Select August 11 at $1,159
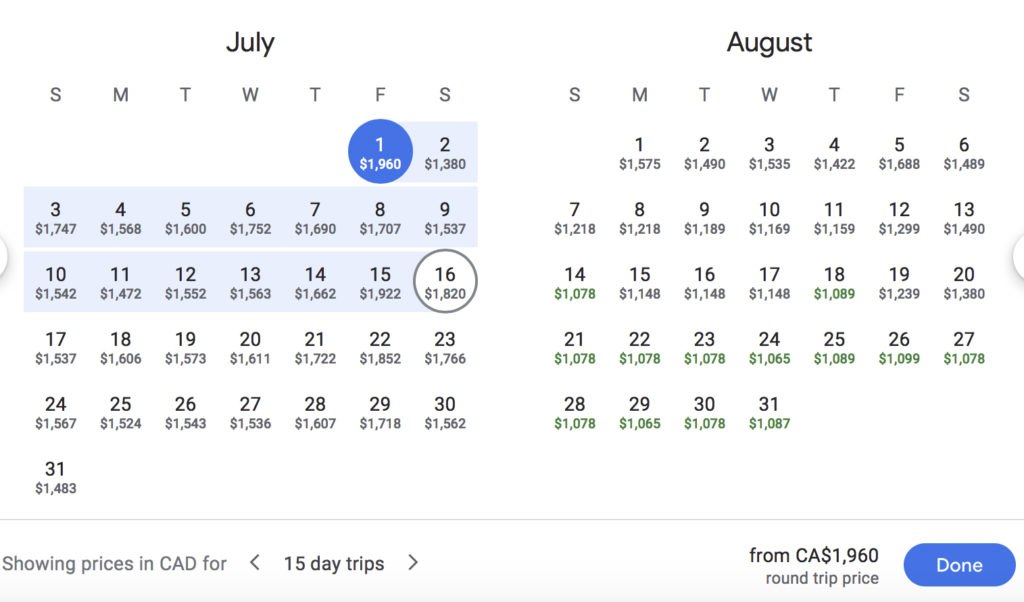1024x602 pixels. click(x=834, y=217)
